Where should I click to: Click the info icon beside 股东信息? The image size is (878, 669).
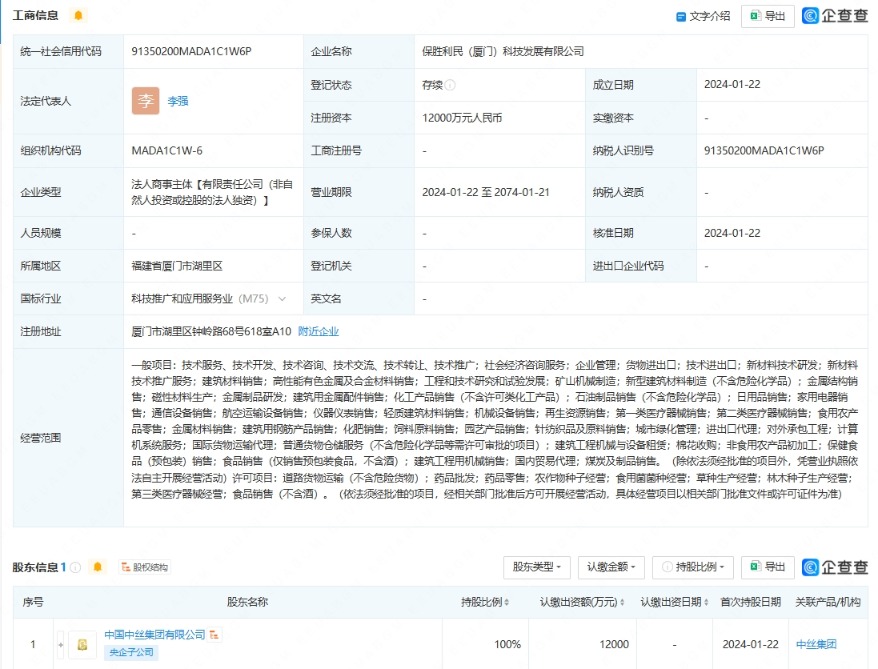[76, 567]
